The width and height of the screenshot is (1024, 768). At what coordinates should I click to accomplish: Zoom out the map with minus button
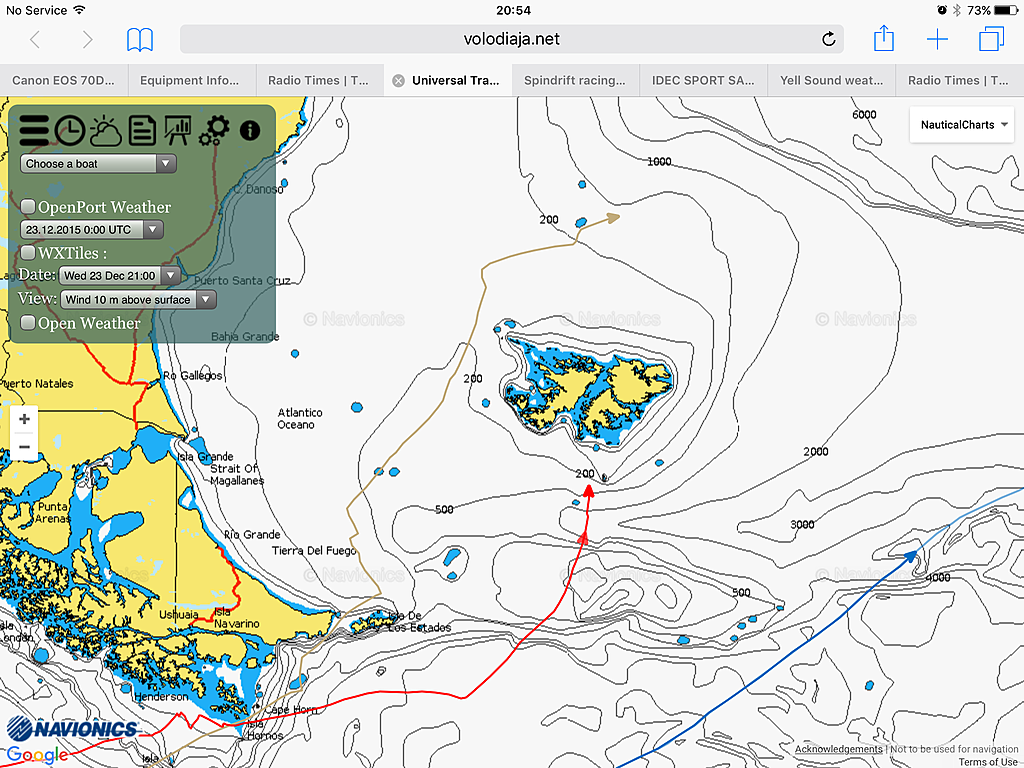point(24,447)
